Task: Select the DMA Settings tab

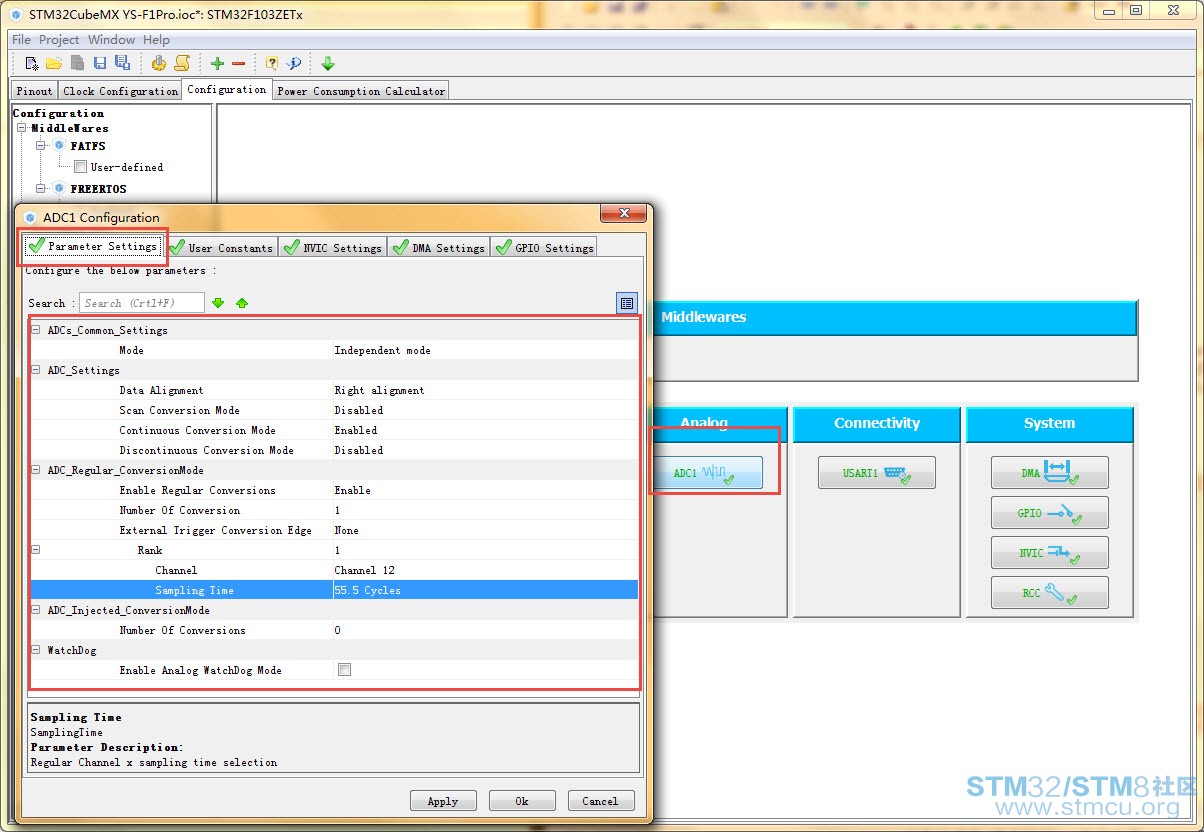Action: [439, 247]
